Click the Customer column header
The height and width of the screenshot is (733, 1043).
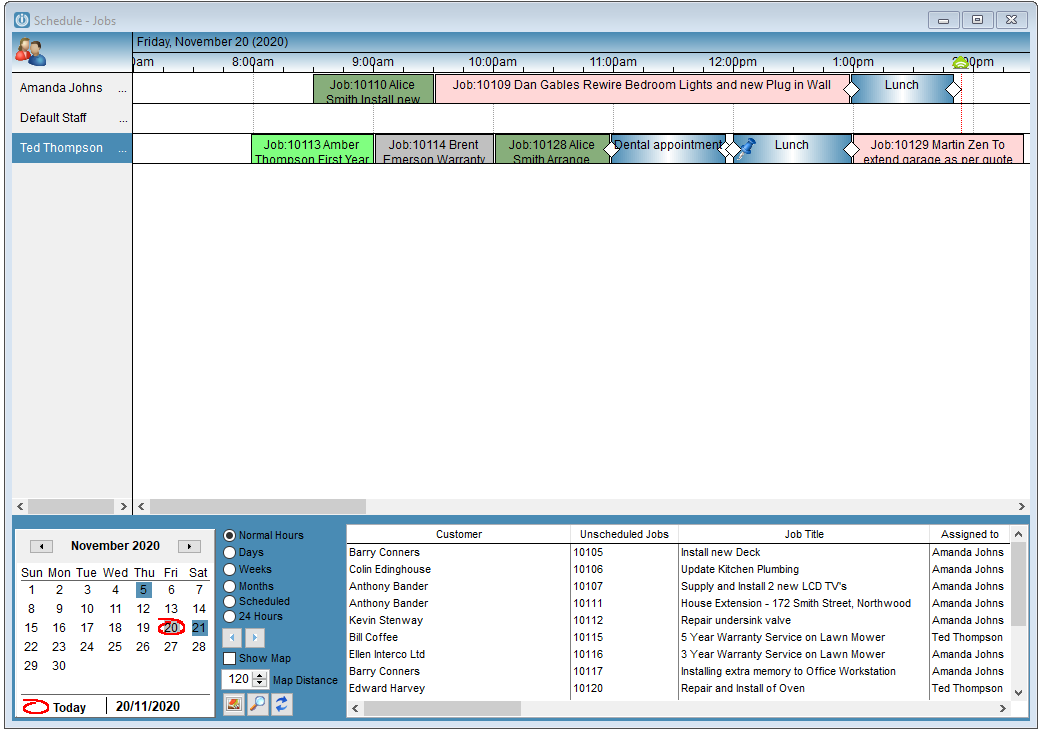point(458,535)
